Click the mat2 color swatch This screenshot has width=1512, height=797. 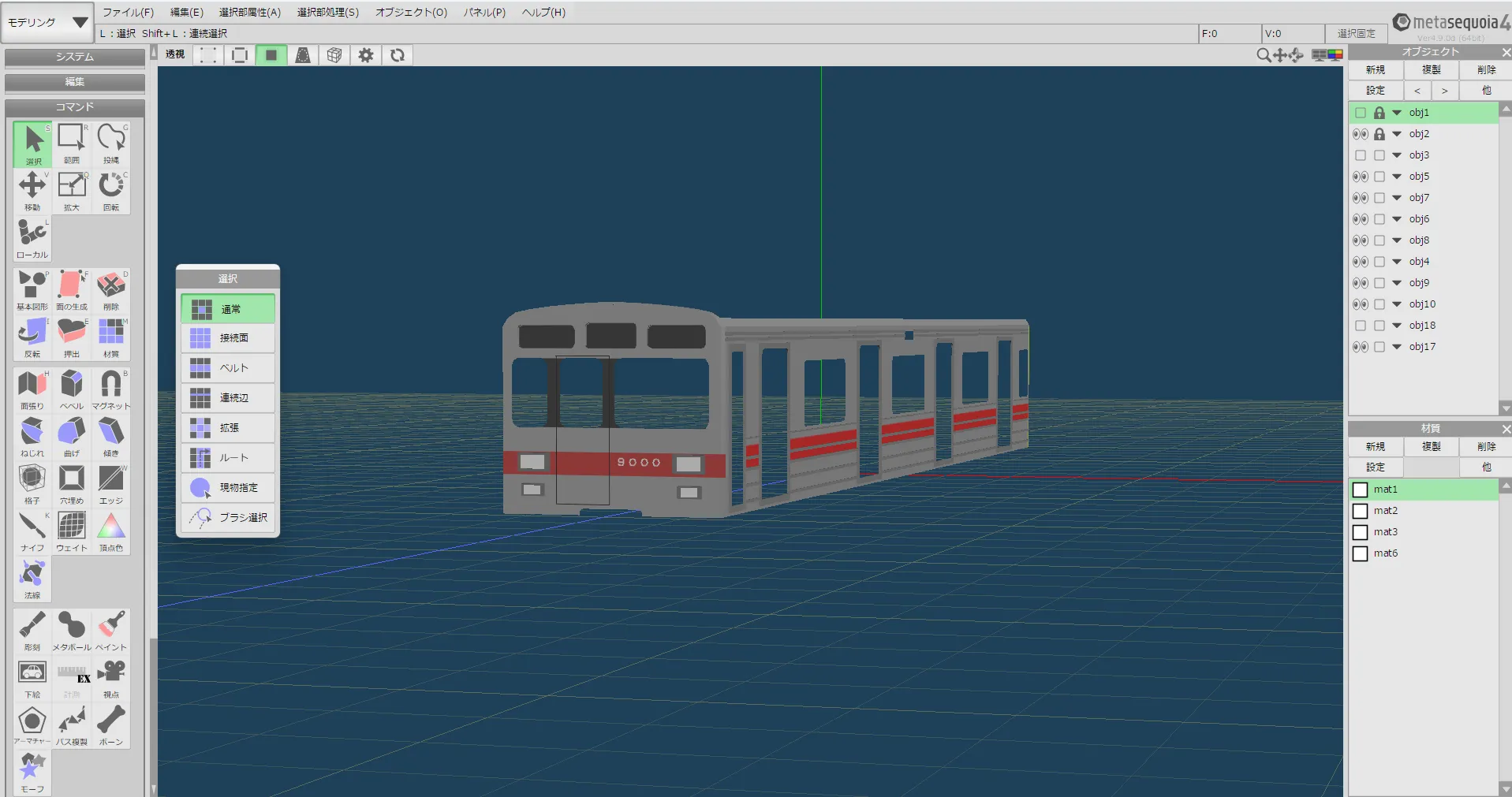pos(1360,511)
